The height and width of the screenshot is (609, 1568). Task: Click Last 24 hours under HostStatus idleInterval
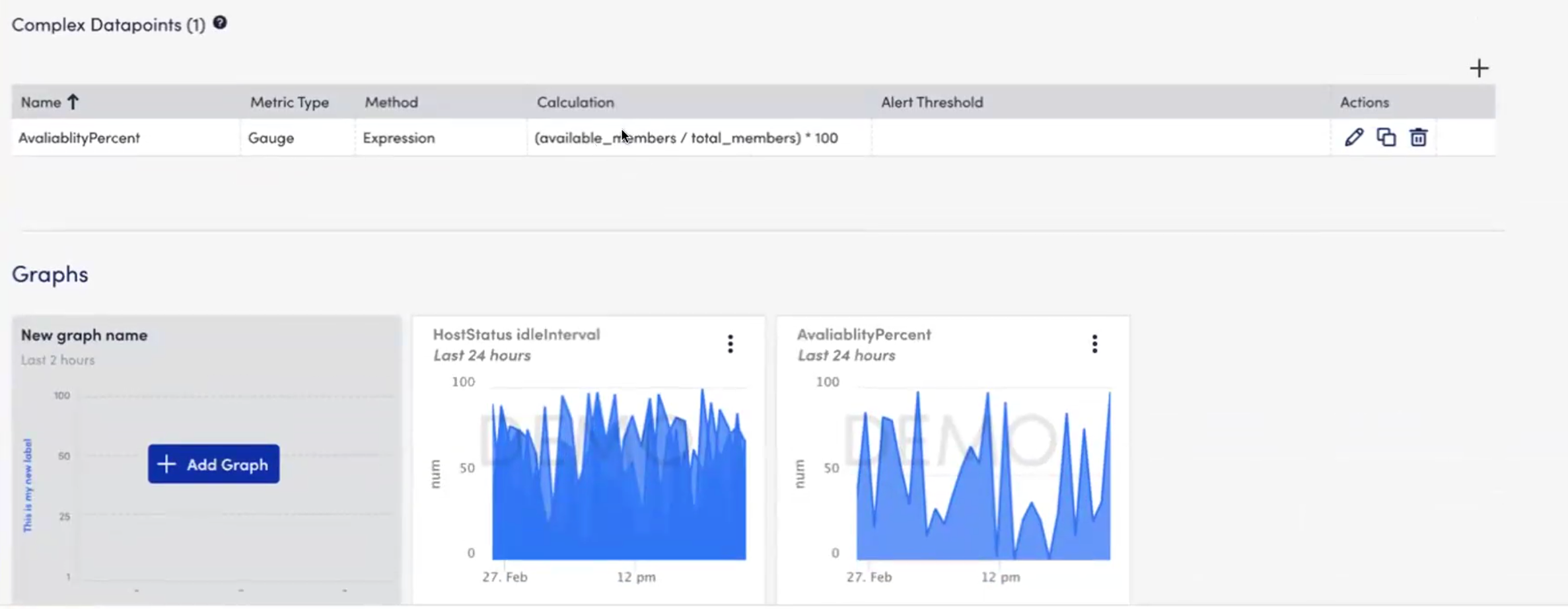pyautogui.click(x=482, y=355)
